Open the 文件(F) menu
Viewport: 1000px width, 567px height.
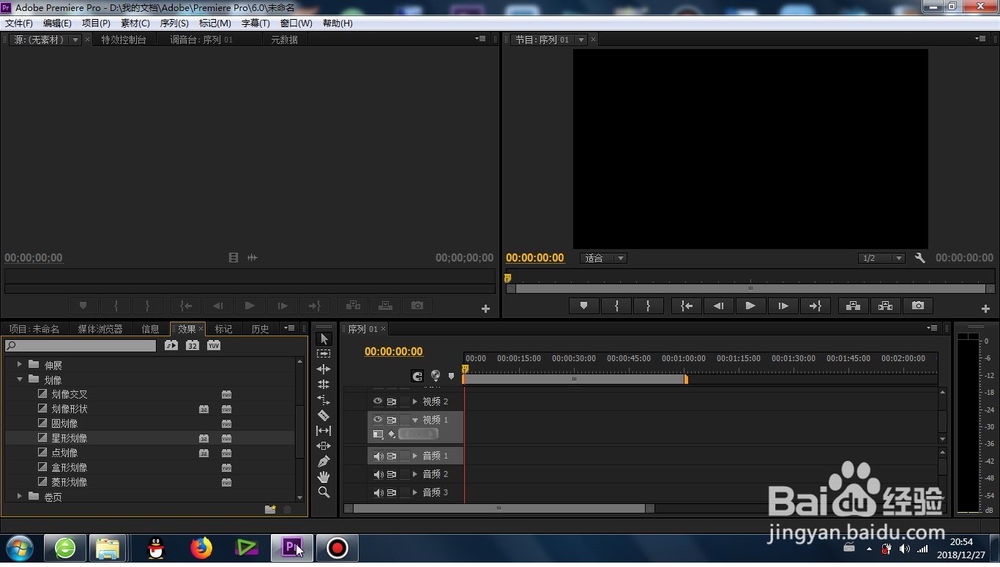18,23
